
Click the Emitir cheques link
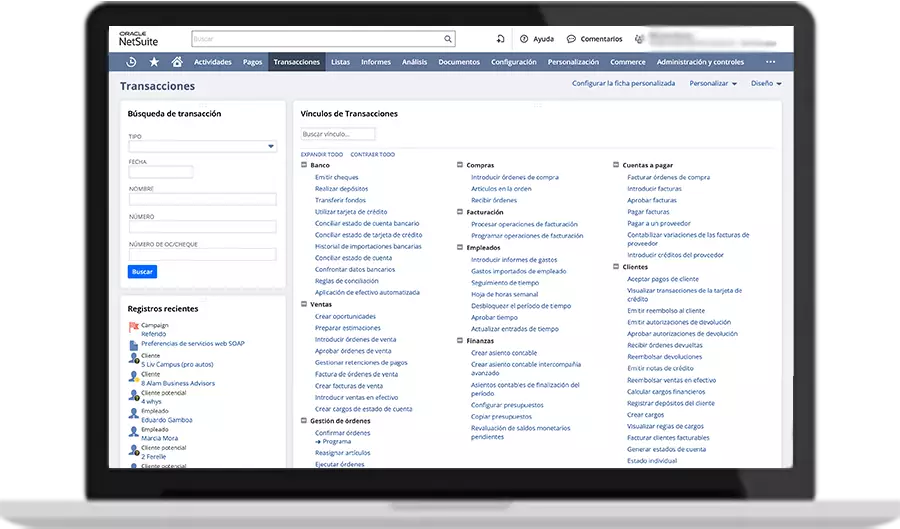coord(336,177)
